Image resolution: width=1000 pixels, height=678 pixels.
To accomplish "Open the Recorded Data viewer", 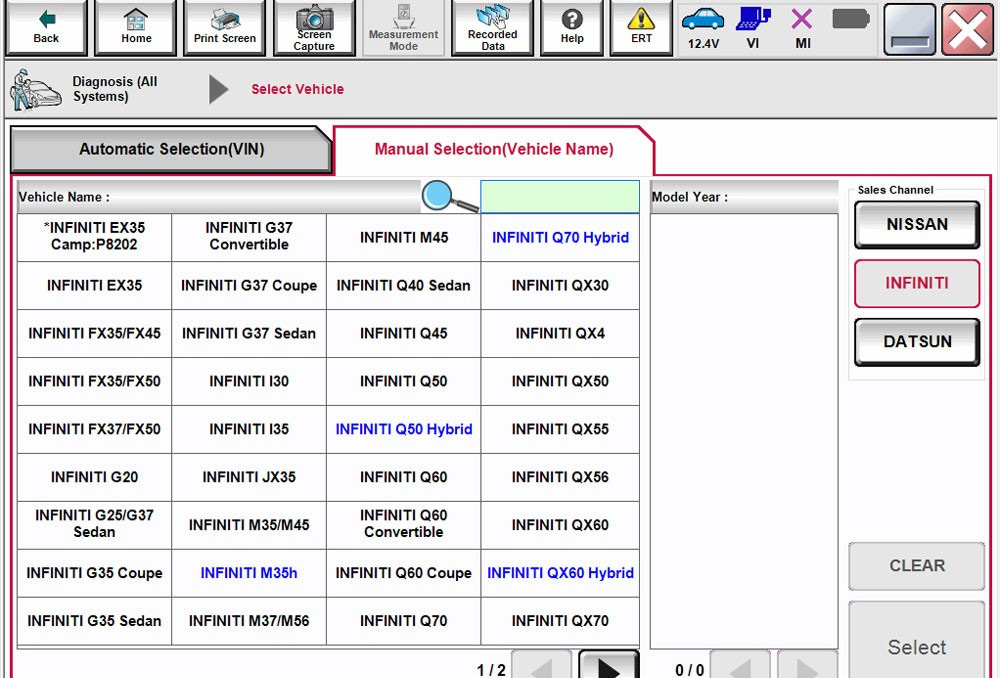I will point(492,27).
